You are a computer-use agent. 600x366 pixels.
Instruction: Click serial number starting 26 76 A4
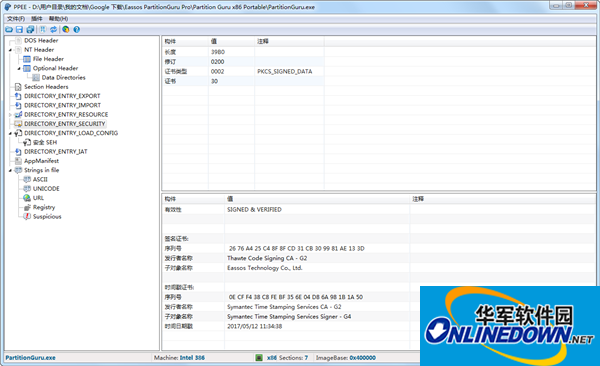pyautogui.click(x=297, y=248)
